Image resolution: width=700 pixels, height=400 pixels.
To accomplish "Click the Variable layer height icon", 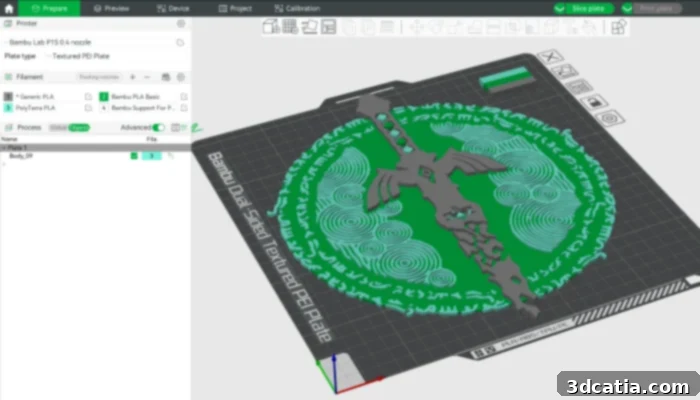I will 387,27.
